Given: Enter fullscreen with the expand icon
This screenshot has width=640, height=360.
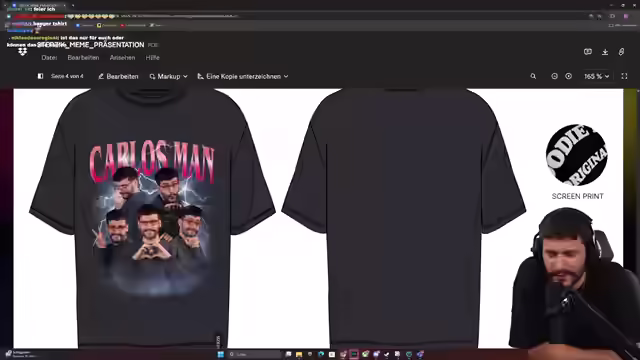Looking at the screenshot, I should 624,76.
